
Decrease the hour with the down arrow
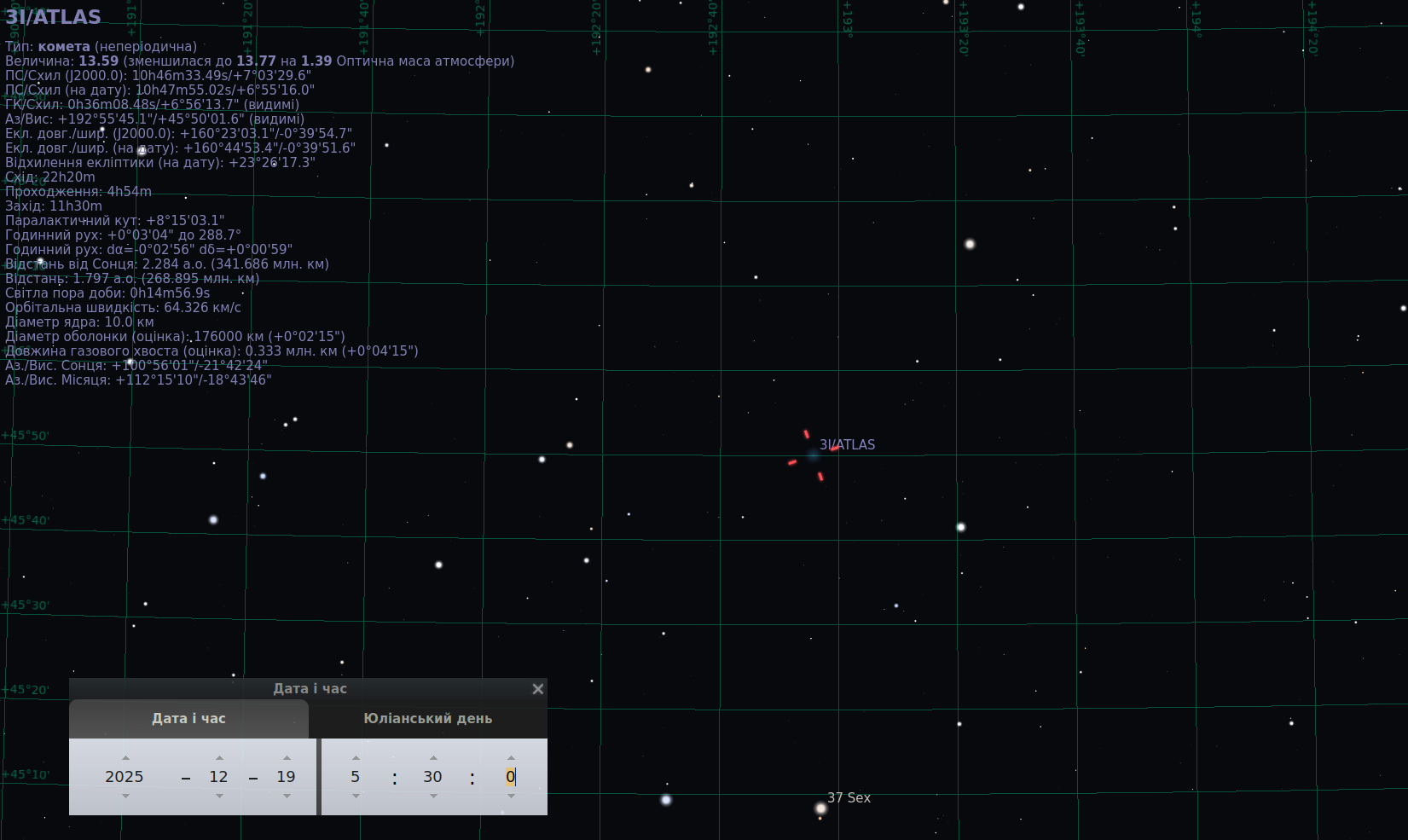point(356,796)
